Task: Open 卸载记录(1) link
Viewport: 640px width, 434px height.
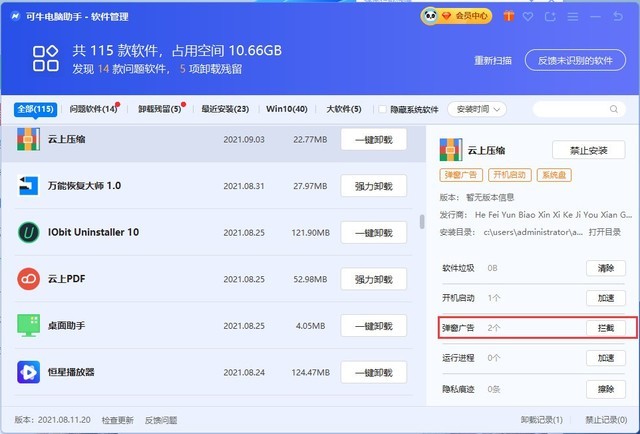Action: pos(541,420)
